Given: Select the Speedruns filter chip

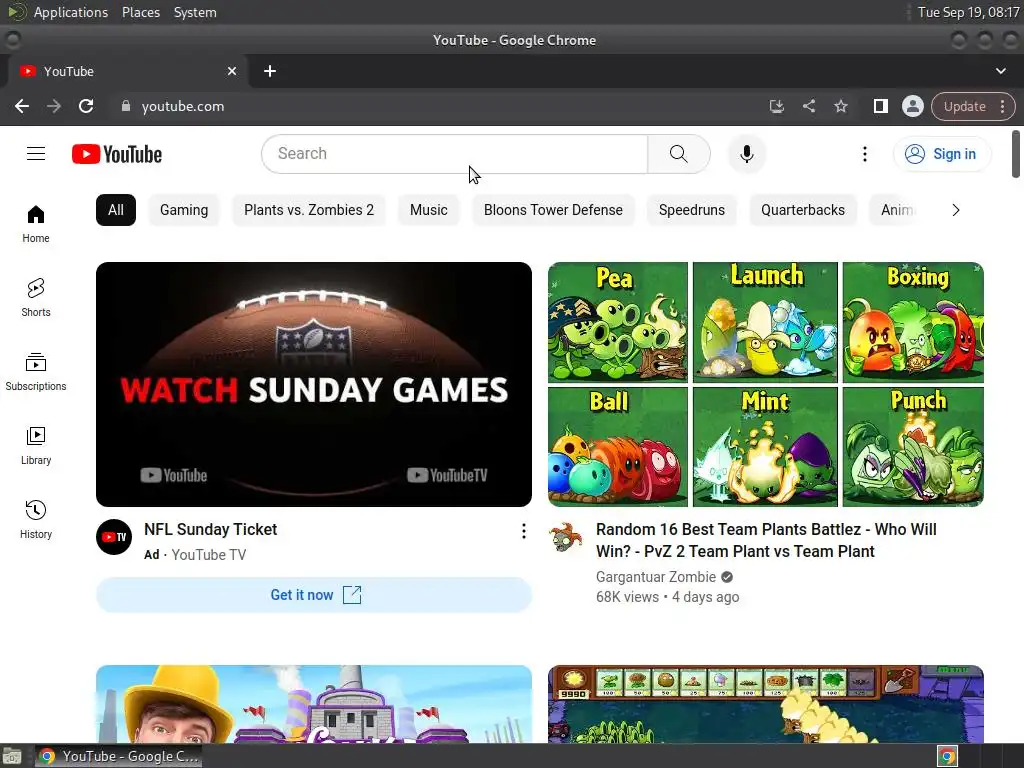Looking at the screenshot, I should point(692,210).
